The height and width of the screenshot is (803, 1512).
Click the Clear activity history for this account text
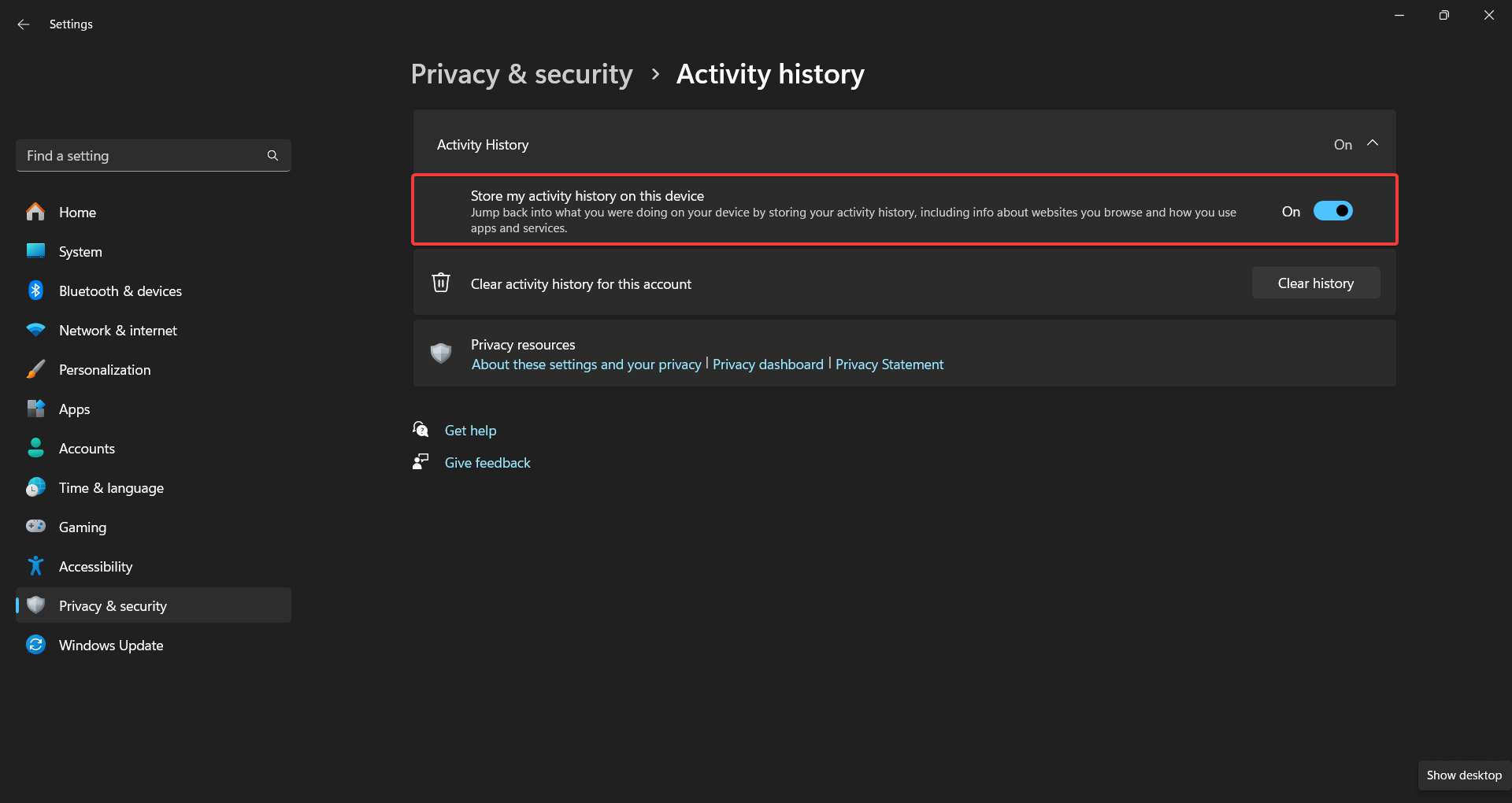pyautogui.click(x=581, y=284)
